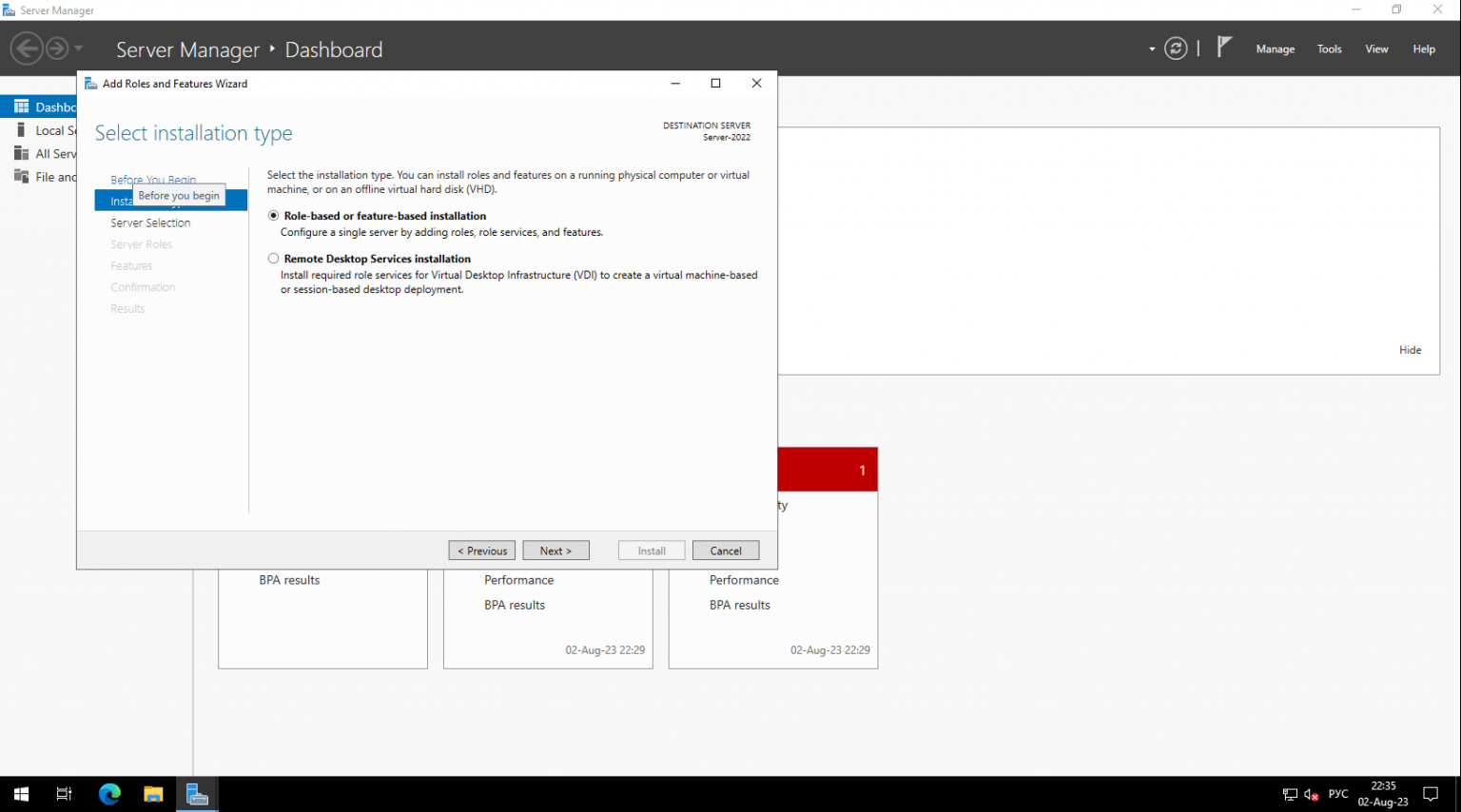Open the Tools menu
Screen dimensions: 1461x812
(x=1329, y=48)
